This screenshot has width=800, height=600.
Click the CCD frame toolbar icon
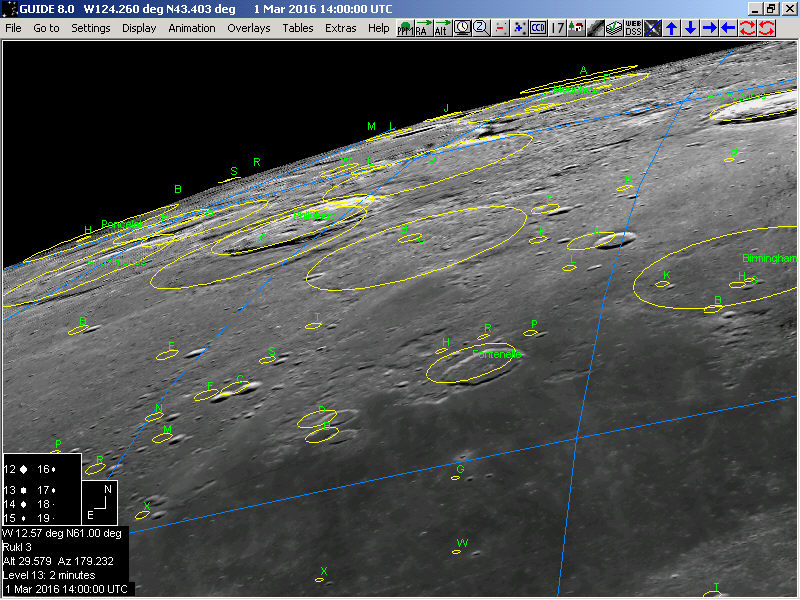(538, 28)
